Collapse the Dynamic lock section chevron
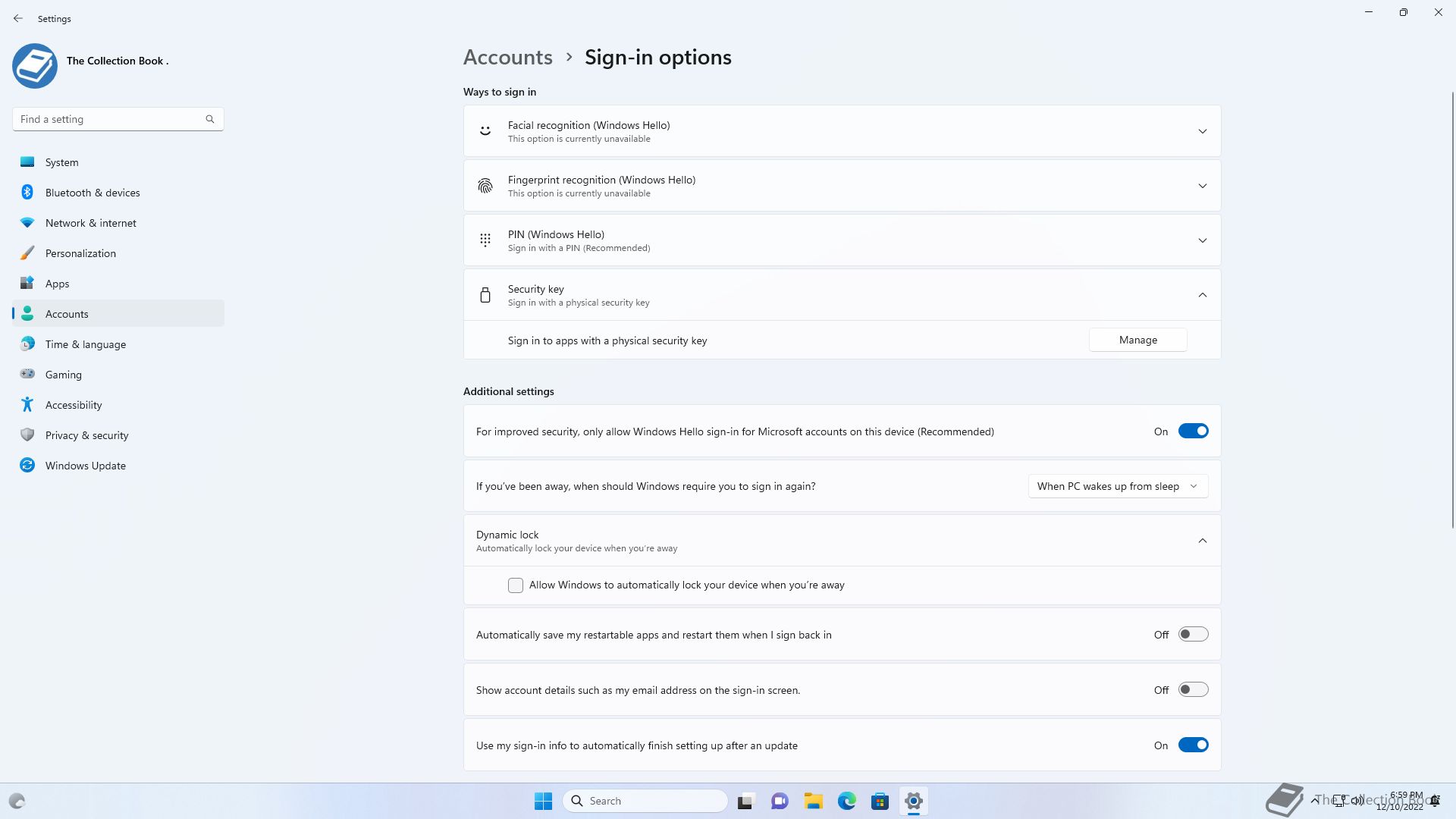This screenshot has width=1456, height=819. click(1202, 541)
